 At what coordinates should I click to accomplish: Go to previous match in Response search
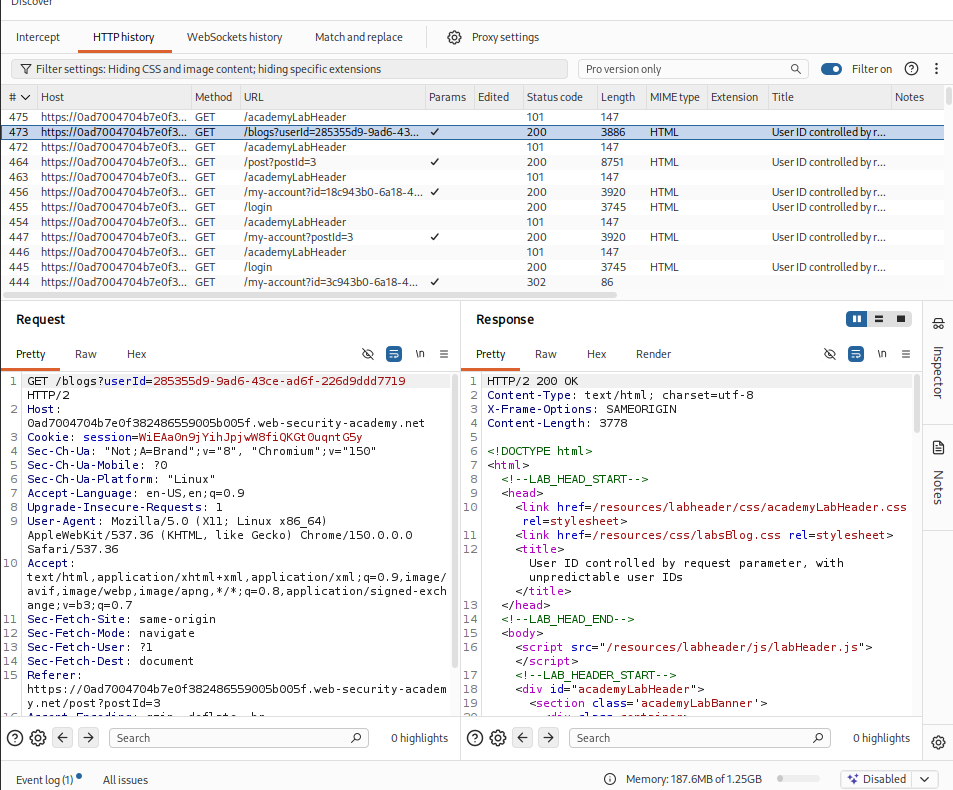pos(523,738)
